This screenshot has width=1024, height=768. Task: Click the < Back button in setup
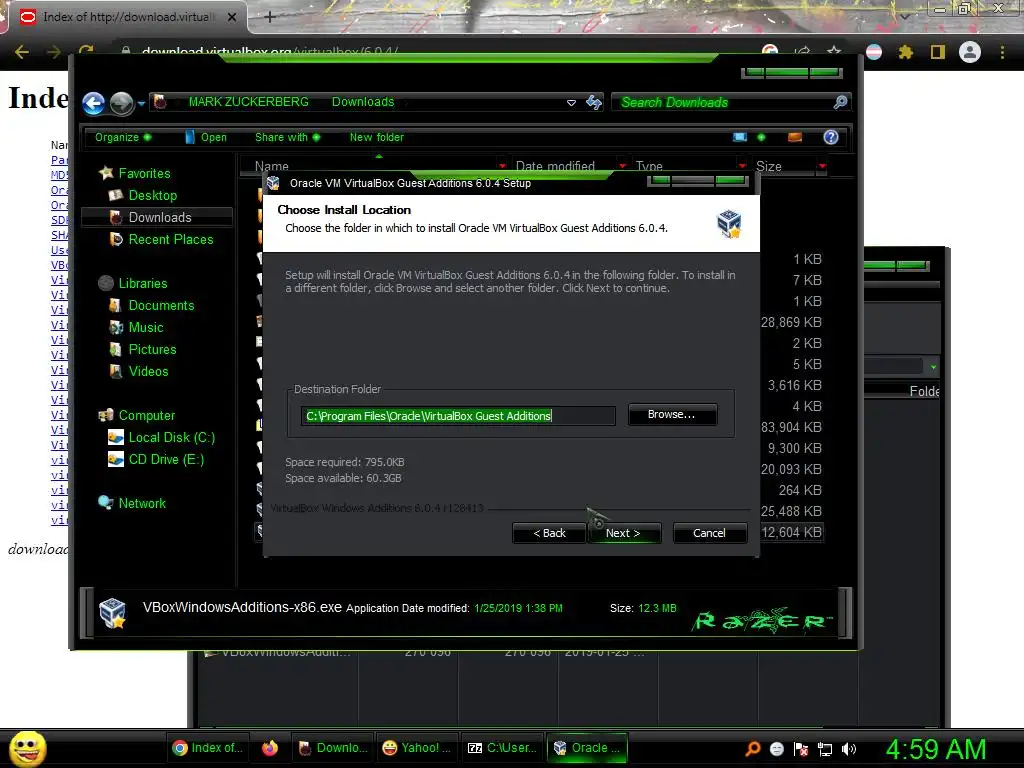(549, 533)
